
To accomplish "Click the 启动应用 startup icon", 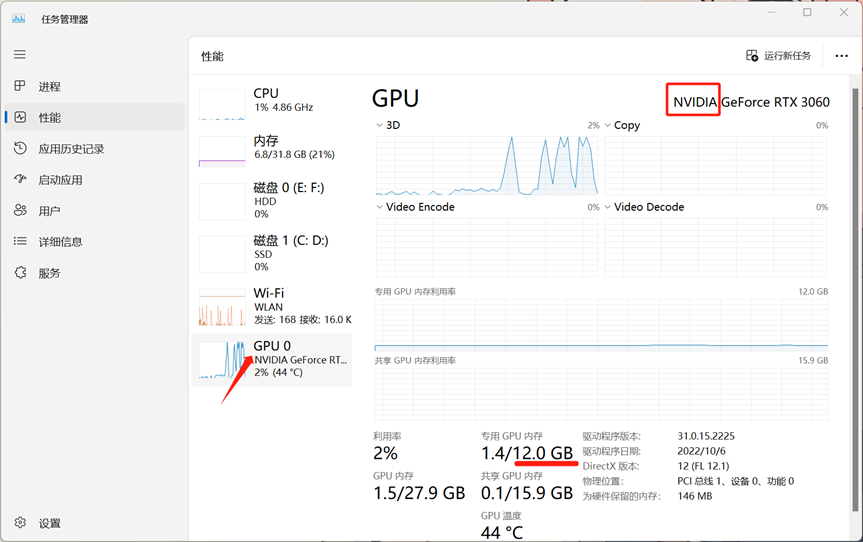I will pos(20,179).
